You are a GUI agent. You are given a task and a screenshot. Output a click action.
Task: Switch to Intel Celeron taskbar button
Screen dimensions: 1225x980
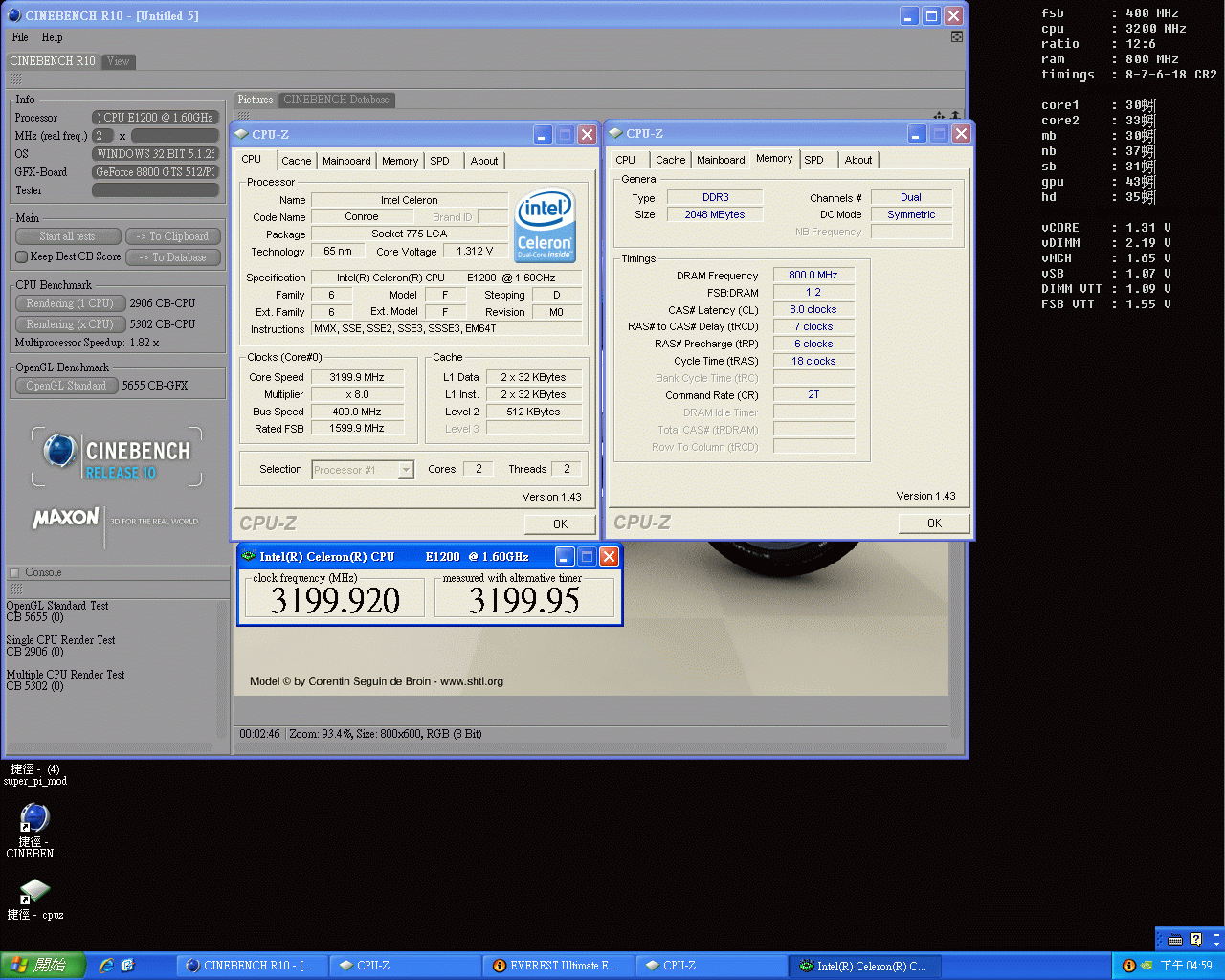point(865,966)
